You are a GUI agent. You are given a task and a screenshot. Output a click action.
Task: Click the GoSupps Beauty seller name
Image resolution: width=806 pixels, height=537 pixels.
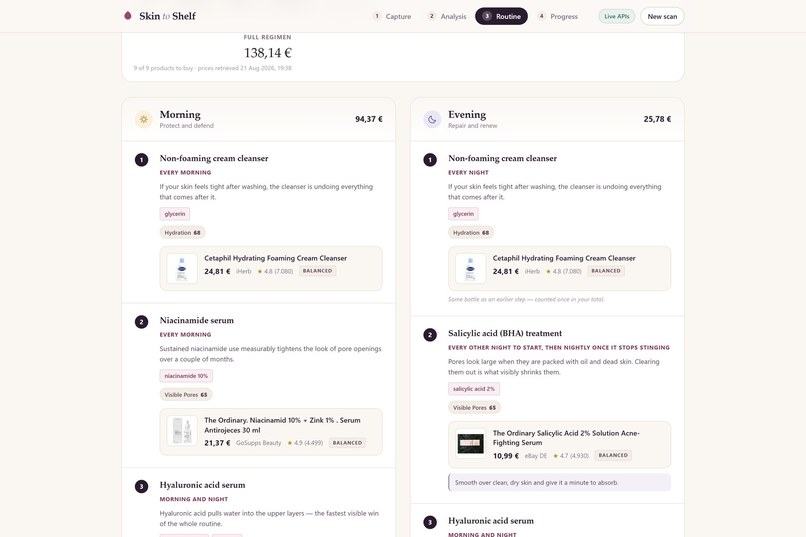pos(259,442)
